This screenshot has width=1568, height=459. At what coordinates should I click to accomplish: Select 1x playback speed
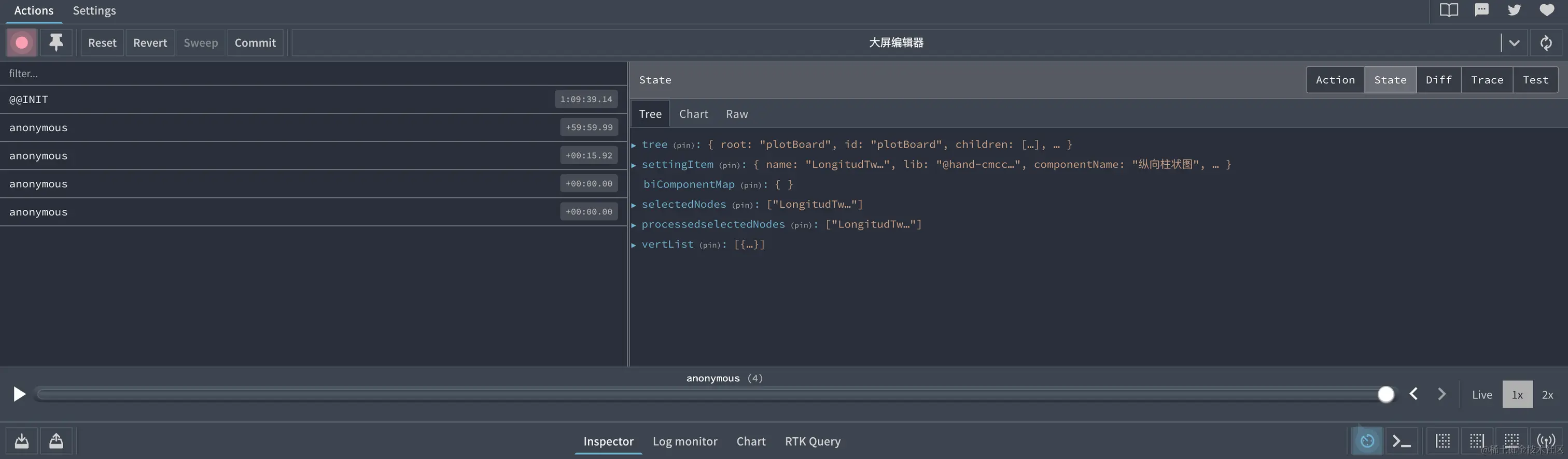click(x=1518, y=395)
